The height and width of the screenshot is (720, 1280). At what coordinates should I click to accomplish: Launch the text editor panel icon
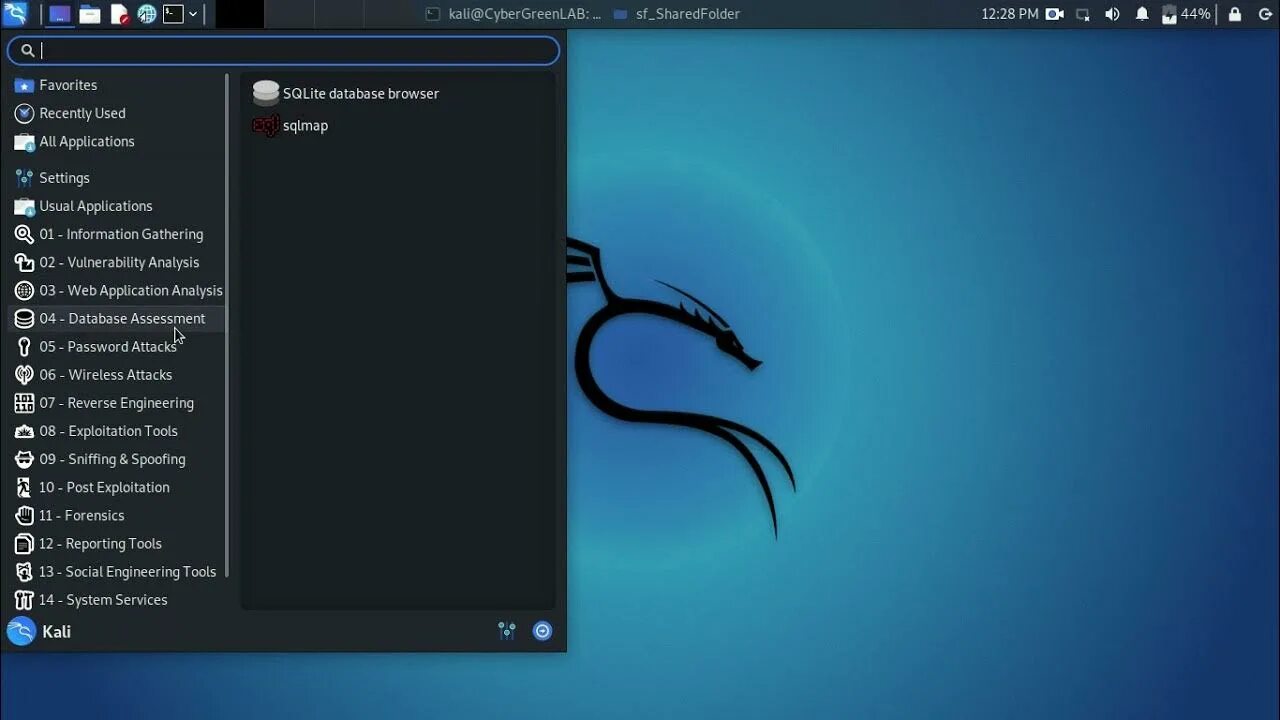(119, 14)
